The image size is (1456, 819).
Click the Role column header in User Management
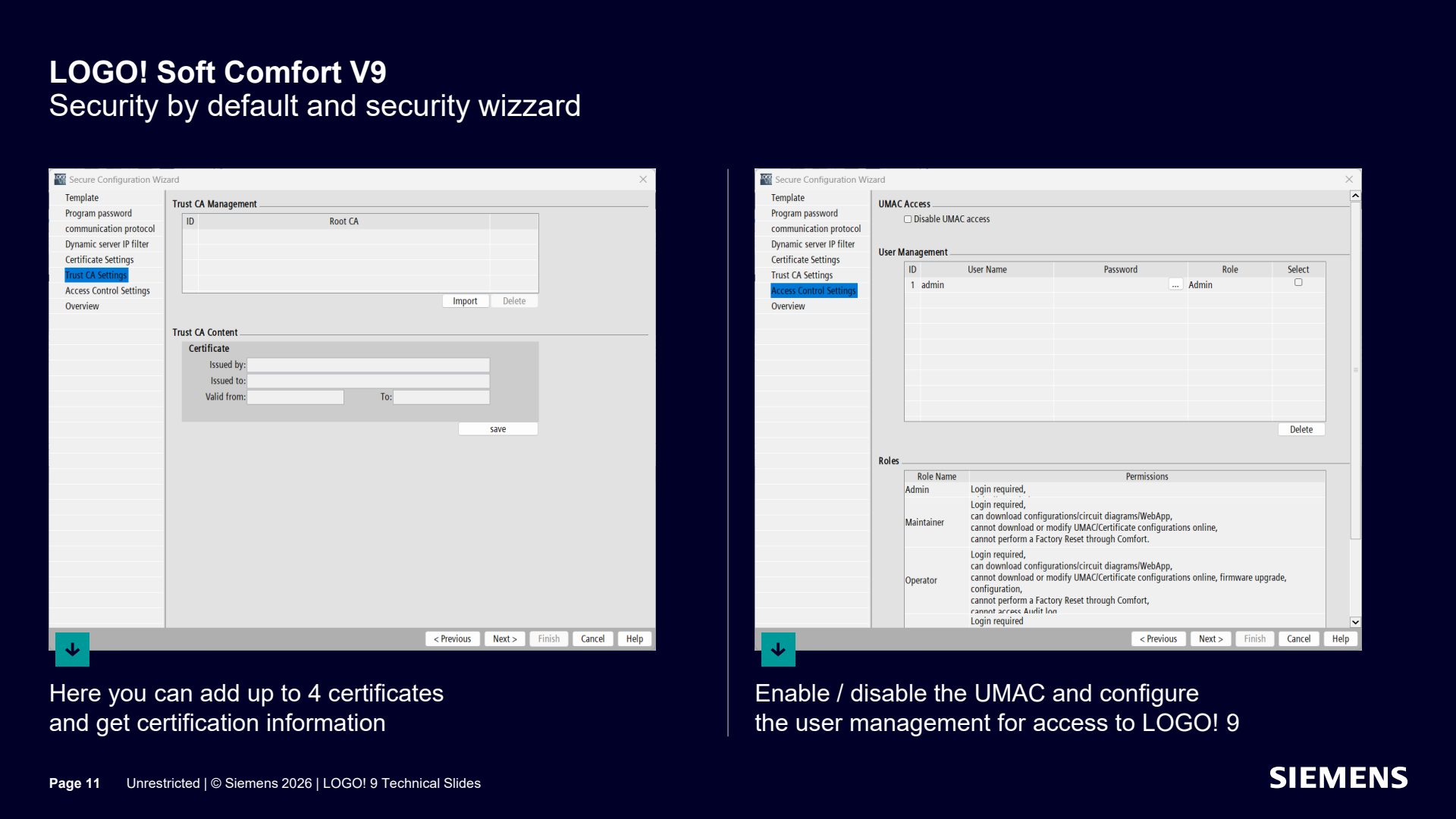coord(1229,269)
